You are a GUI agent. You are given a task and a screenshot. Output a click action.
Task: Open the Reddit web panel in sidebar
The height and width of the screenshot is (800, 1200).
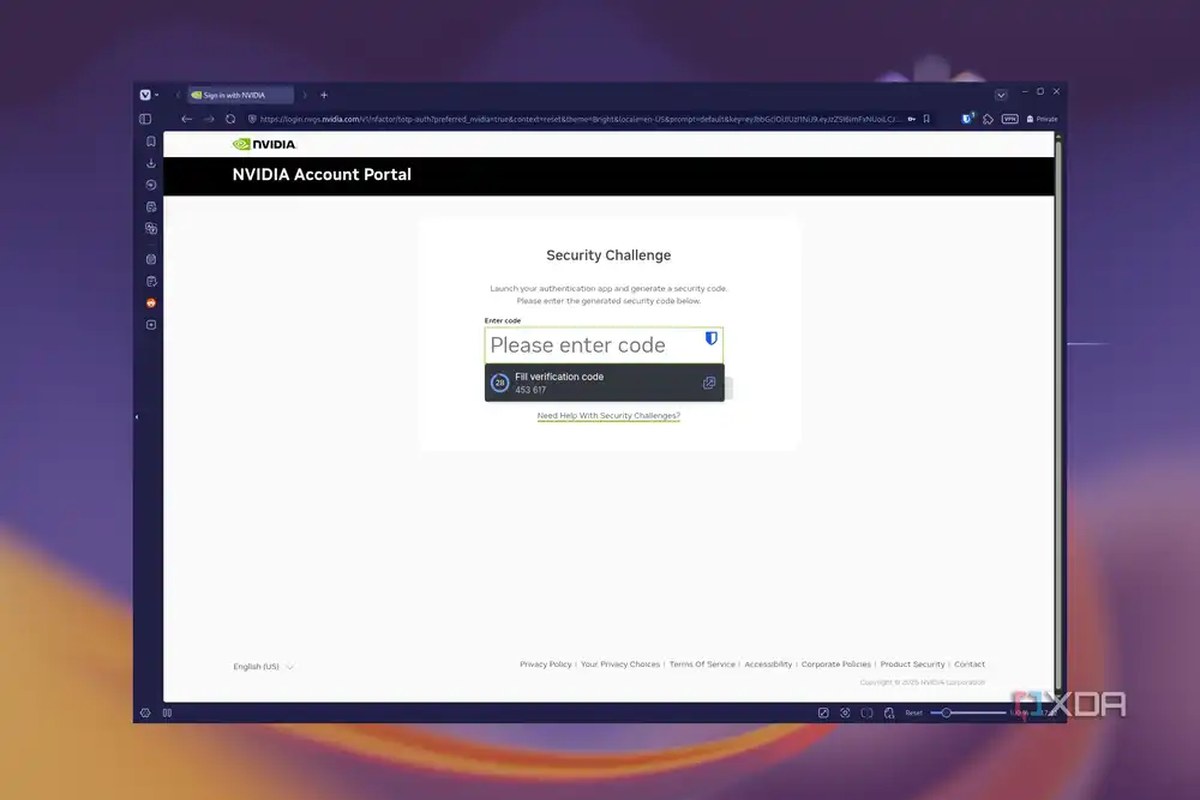(151, 303)
